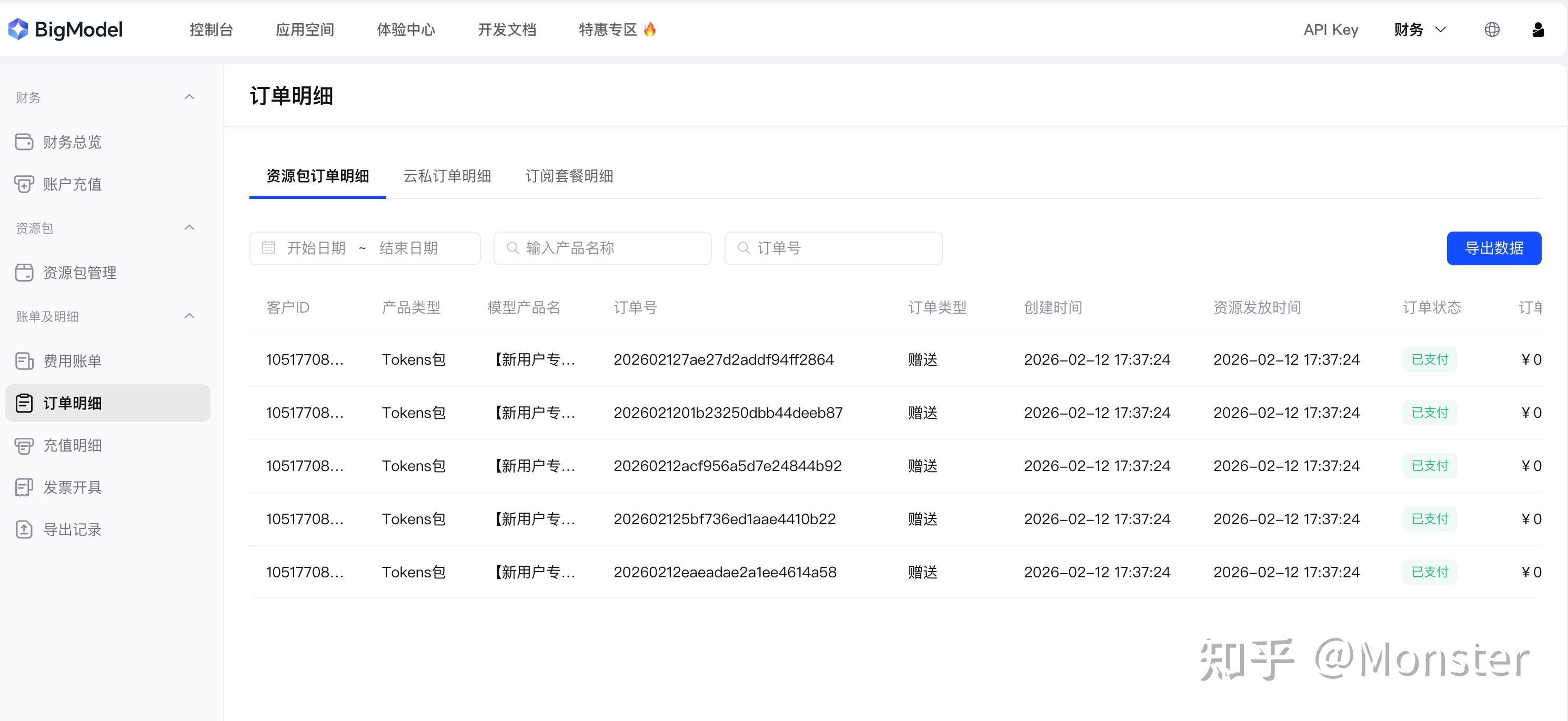
Task: Click the 费用账单 sidebar icon
Action: click(x=24, y=361)
